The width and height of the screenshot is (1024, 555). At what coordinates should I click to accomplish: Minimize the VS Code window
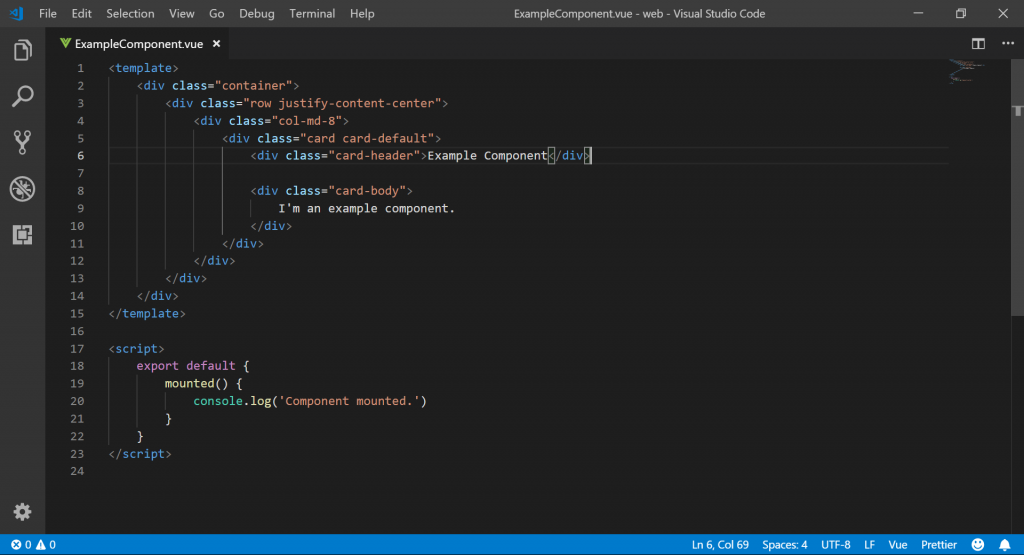click(x=918, y=13)
